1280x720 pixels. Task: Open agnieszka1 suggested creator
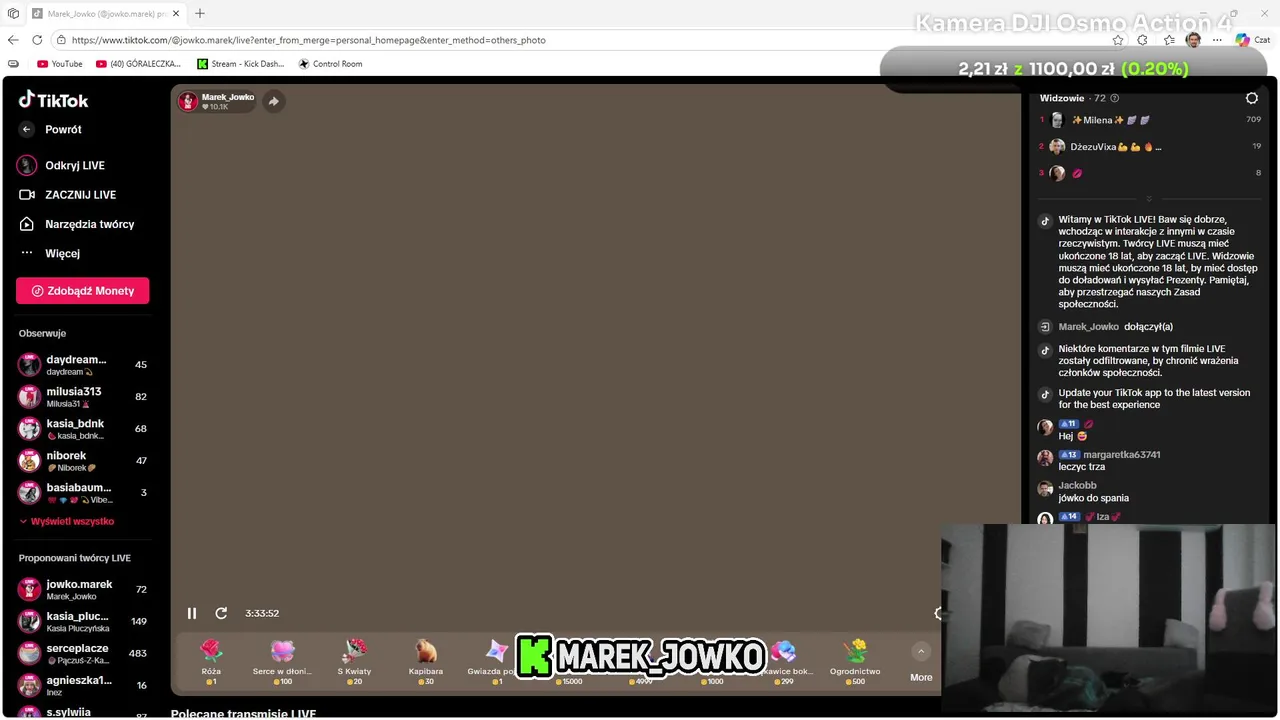82,685
